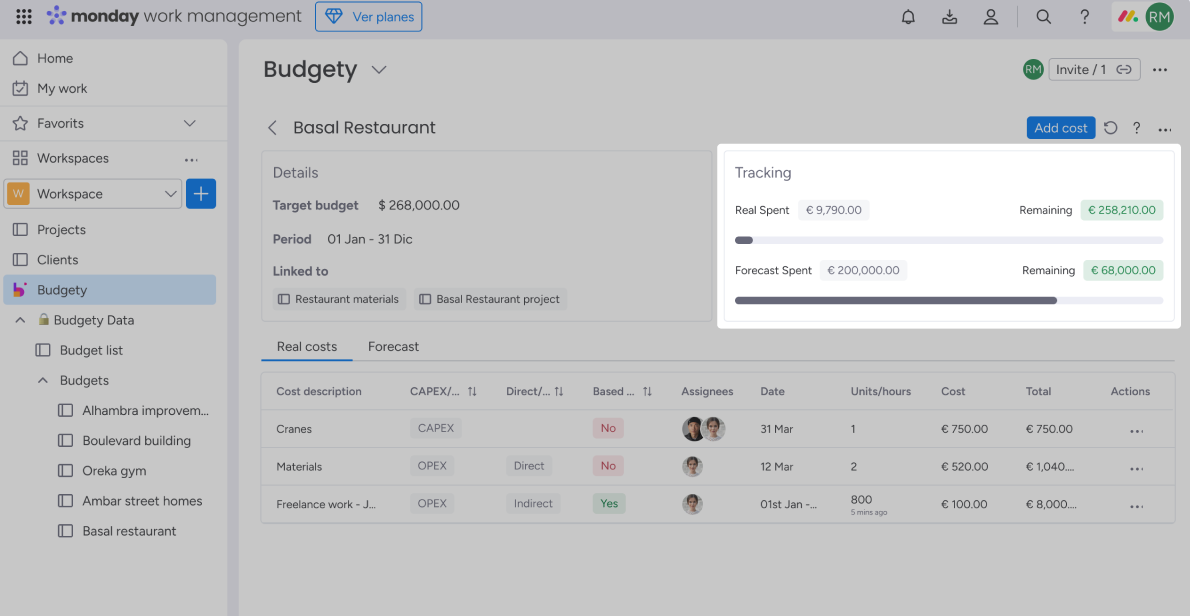This screenshot has width=1190, height=616.
Task: Click the refresh icon beside Add cost
Action: click(1110, 127)
